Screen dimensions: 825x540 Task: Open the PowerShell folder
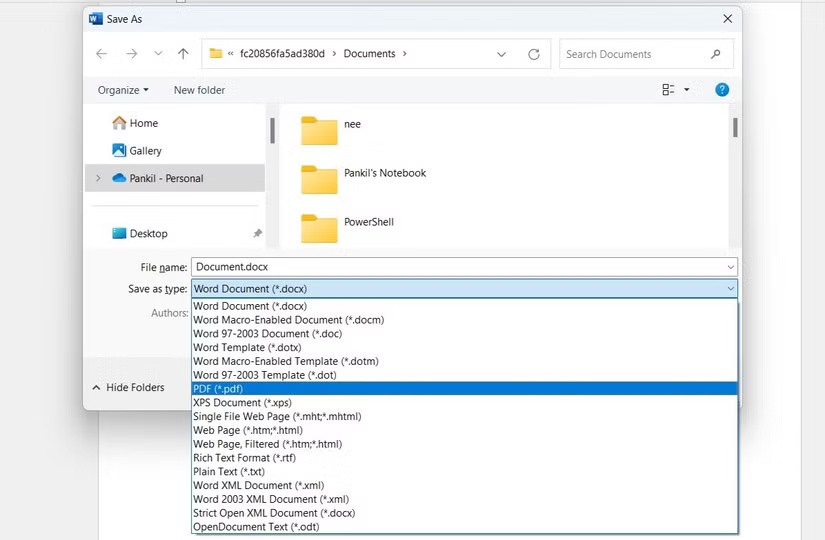pos(347,228)
